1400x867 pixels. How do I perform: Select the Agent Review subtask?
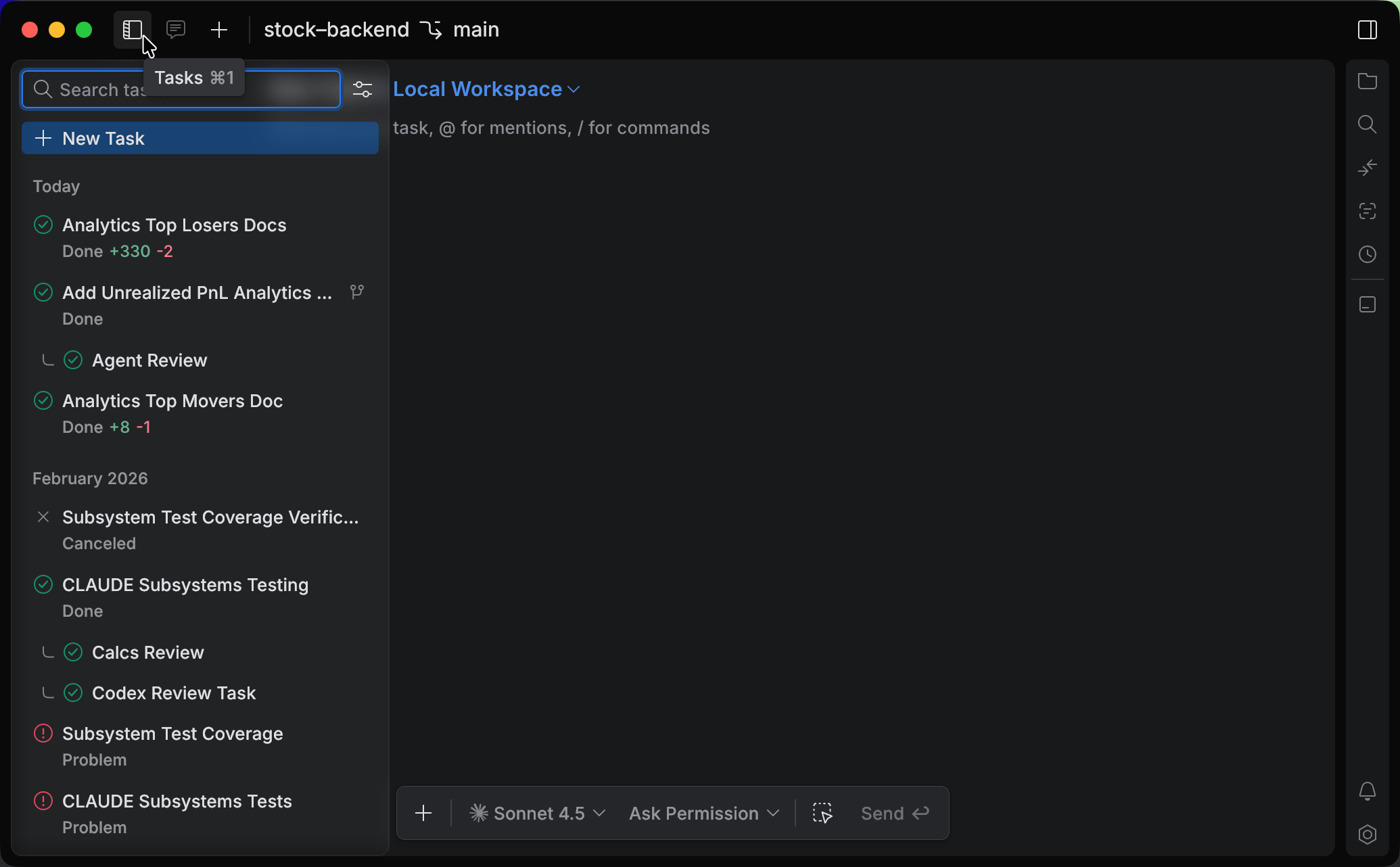click(x=149, y=360)
